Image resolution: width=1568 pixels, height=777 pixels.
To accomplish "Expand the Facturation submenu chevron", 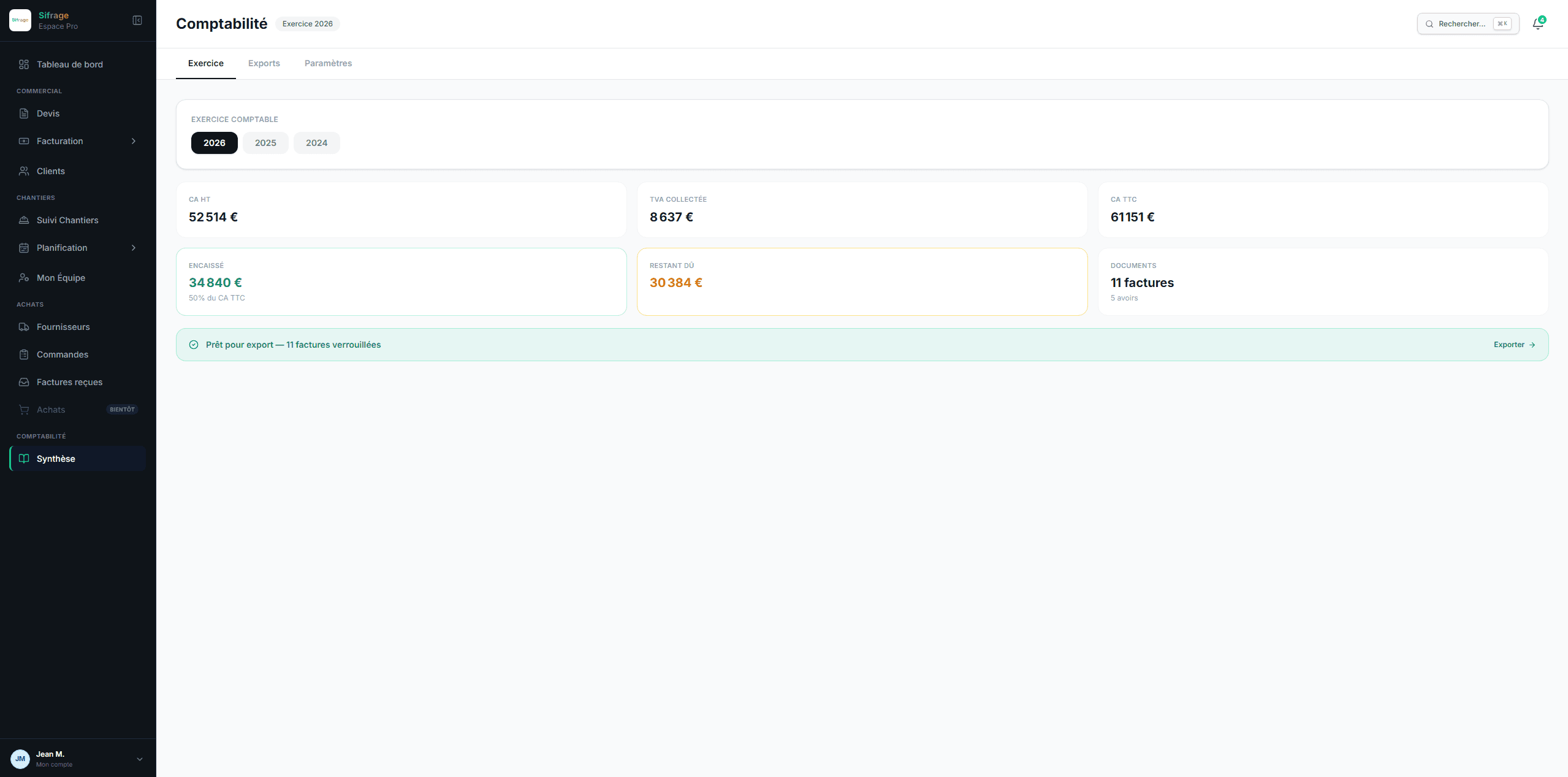I will [x=134, y=141].
